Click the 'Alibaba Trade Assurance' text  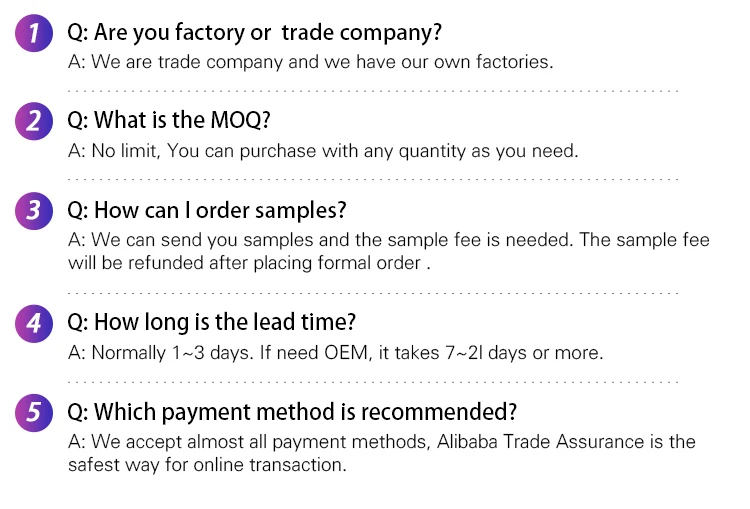540,442
